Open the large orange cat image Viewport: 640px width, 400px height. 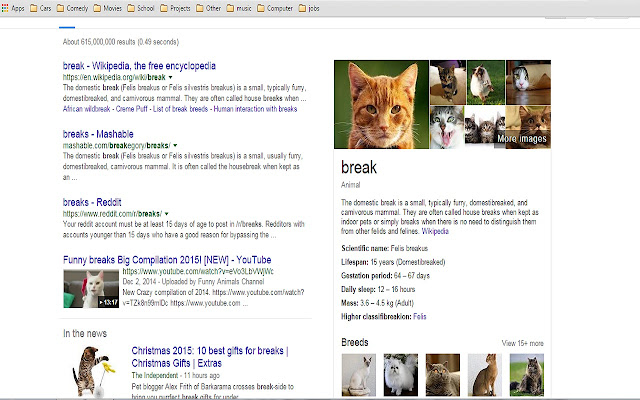click(x=381, y=104)
